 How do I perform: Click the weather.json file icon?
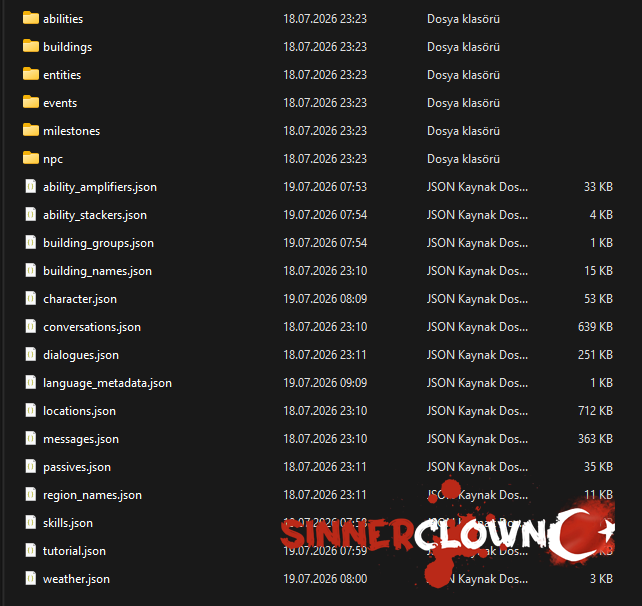click(31, 579)
